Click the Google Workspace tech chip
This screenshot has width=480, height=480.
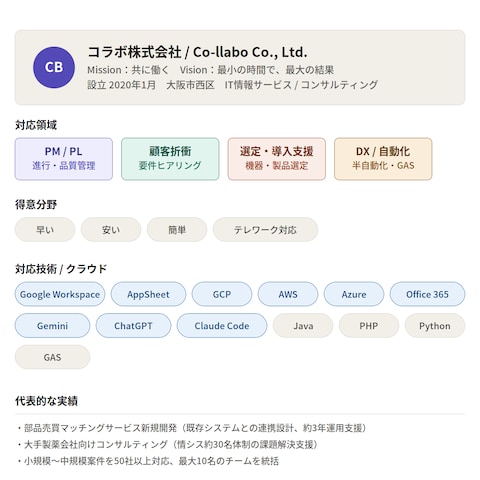click(x=60, y=294)
